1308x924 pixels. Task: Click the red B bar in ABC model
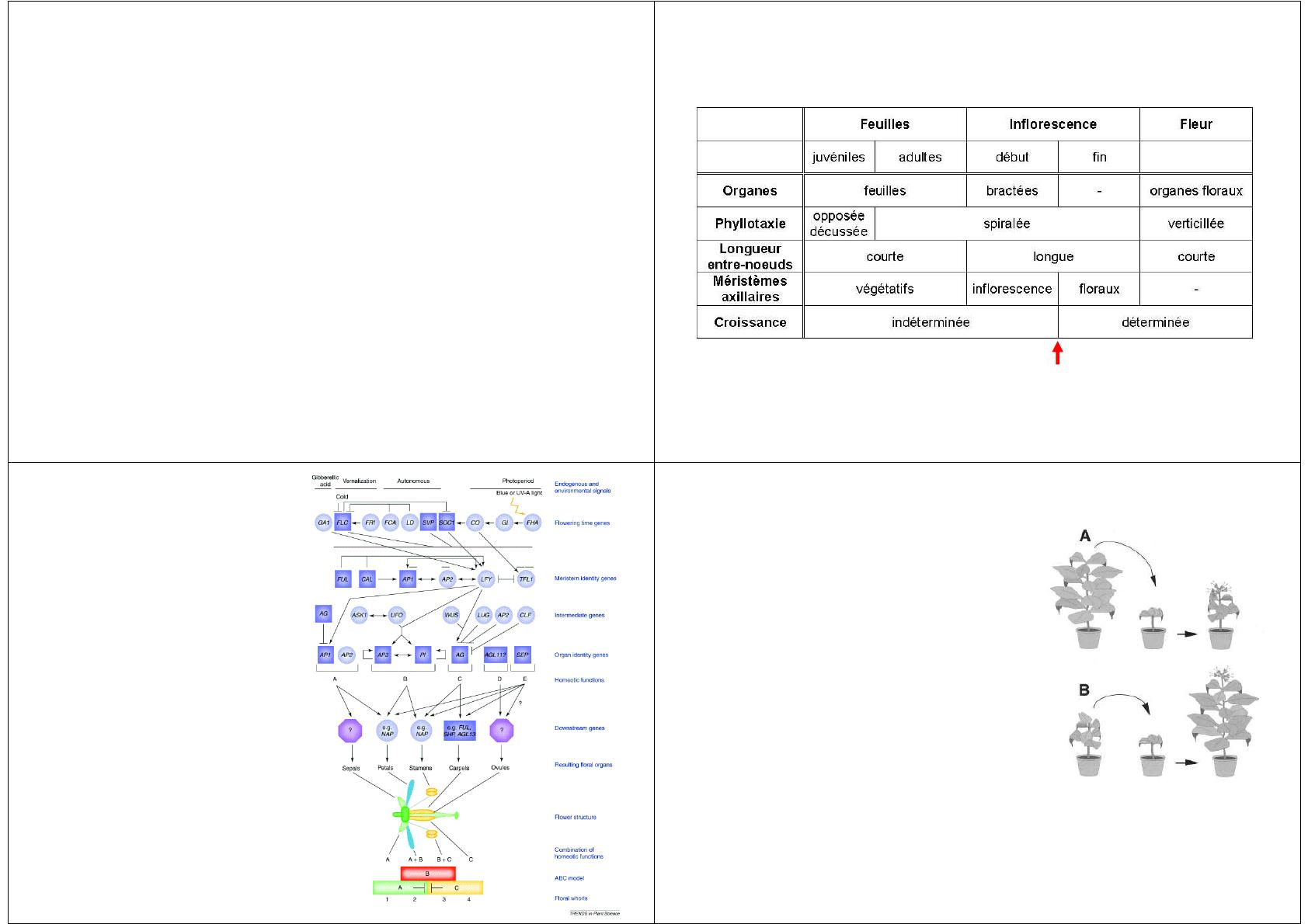(x=427, y=874)
